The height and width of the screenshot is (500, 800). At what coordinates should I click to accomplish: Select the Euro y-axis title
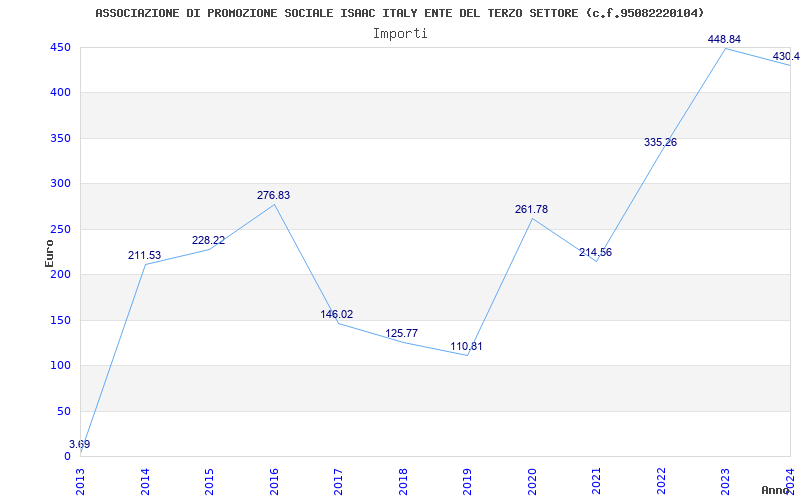49,253
